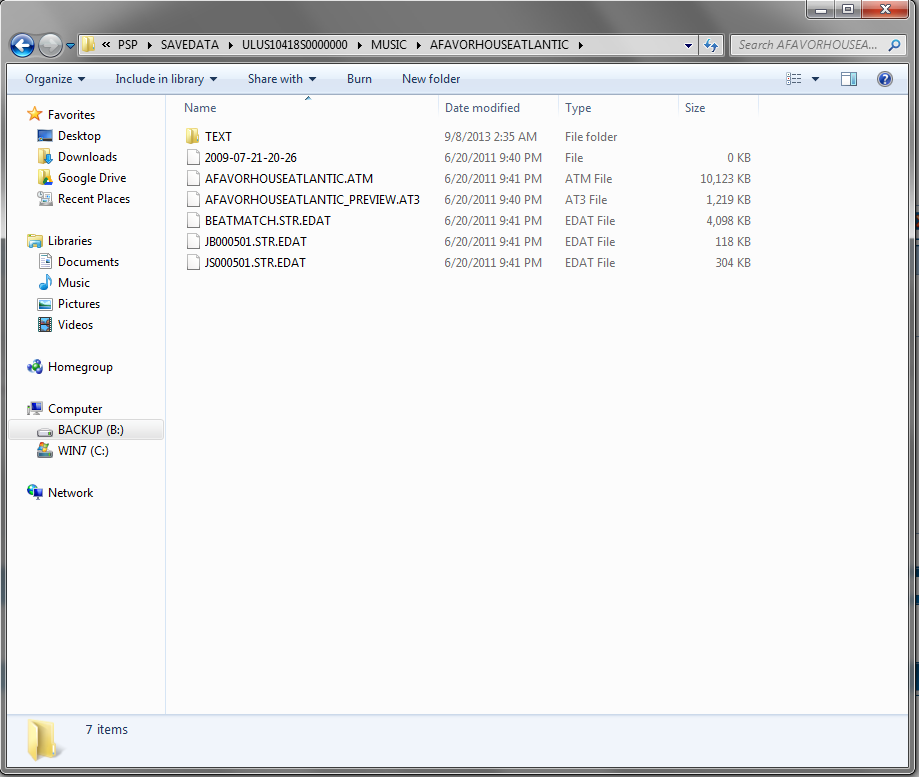Open Downloads in Favorites
Screen dimensions: 919x777
(87, 157)
